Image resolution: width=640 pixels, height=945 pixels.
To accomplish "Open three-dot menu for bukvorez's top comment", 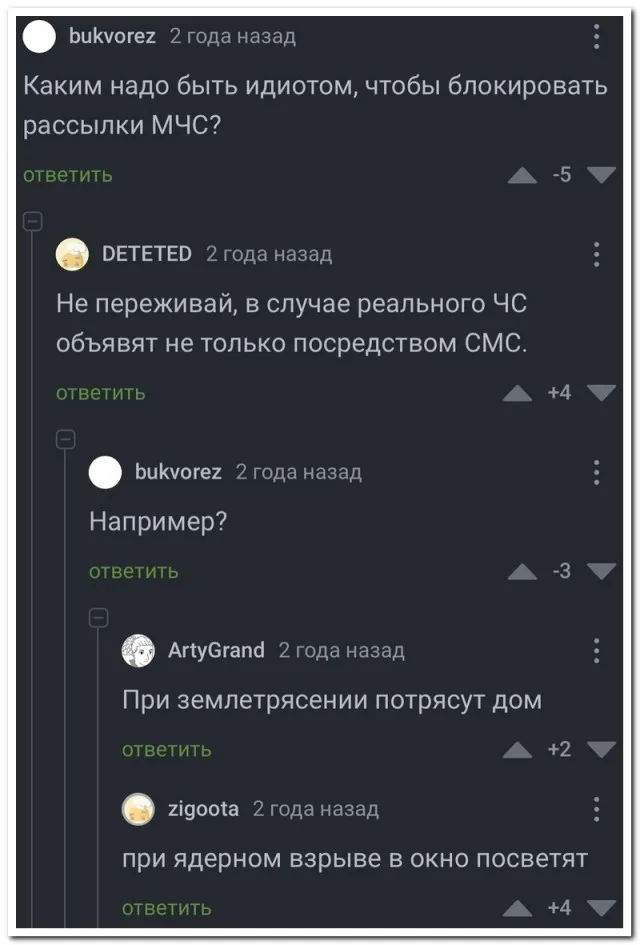I will [x=596, y=38].
